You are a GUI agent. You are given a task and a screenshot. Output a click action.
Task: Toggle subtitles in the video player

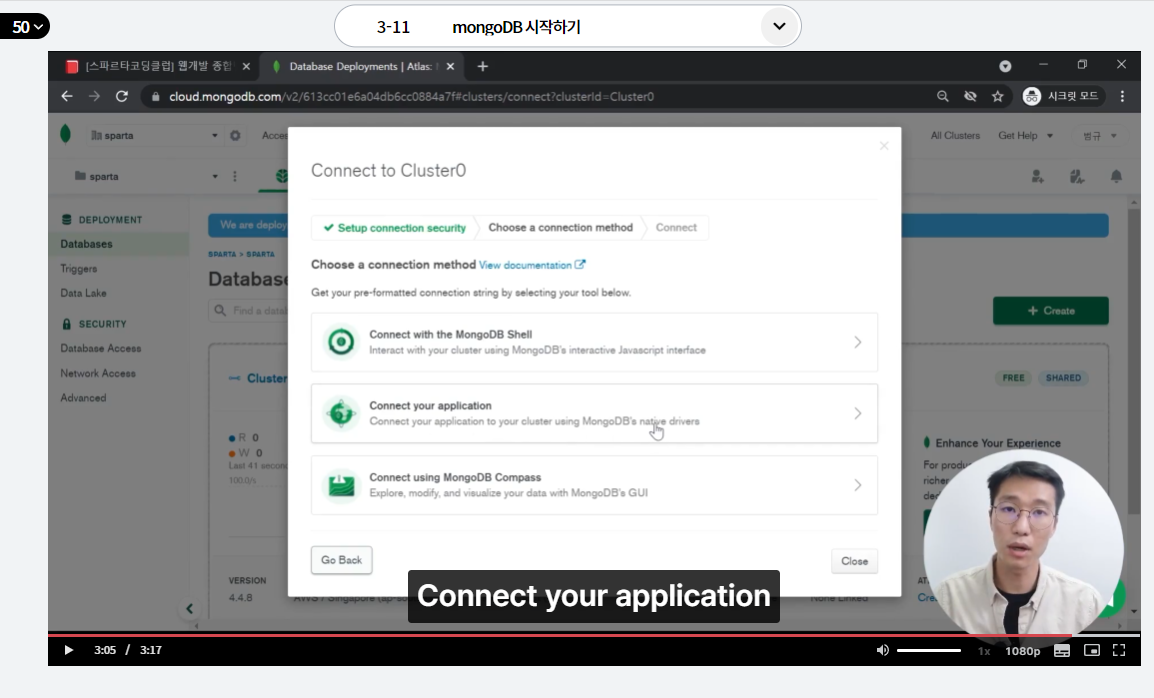1061,650
